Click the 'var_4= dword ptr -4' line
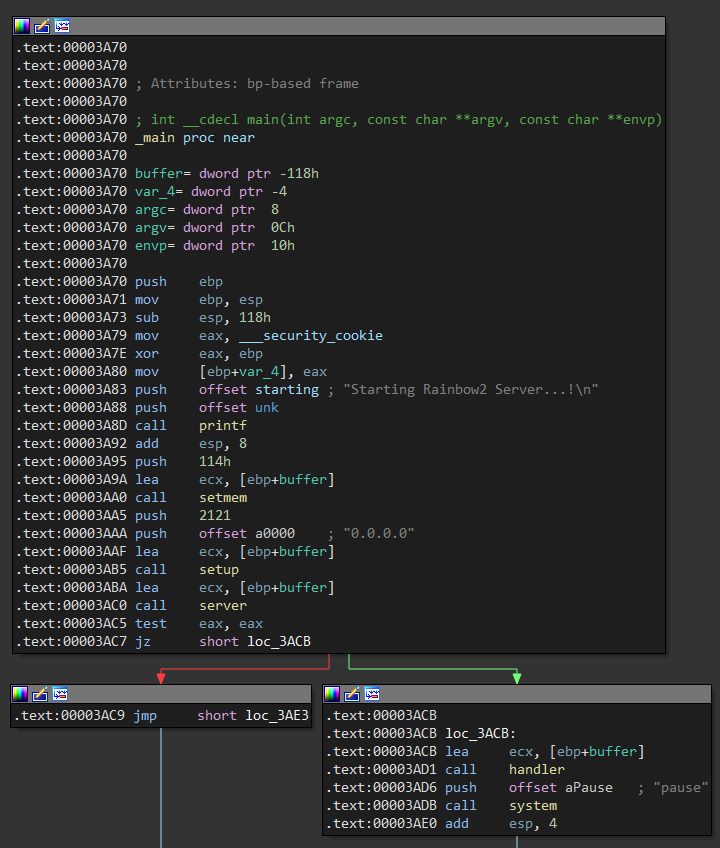This screenshot has height=848, width=720. 211,191
